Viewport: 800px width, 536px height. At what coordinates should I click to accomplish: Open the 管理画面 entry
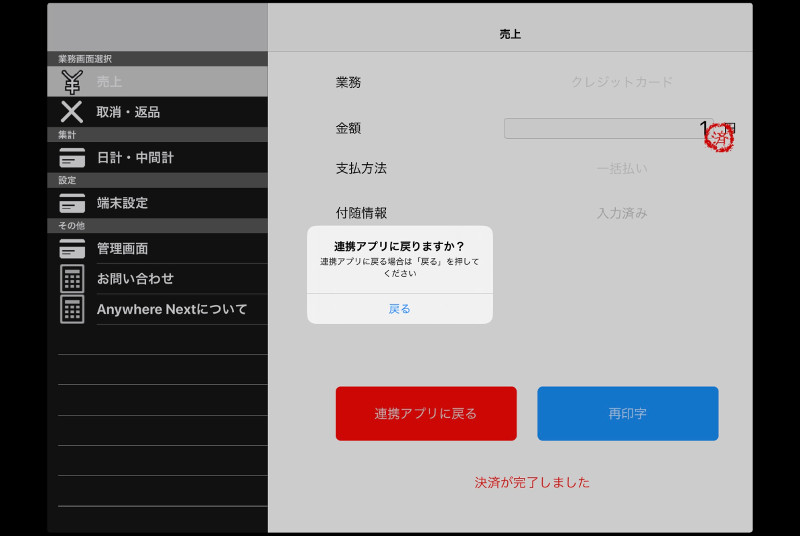point(158,248)
